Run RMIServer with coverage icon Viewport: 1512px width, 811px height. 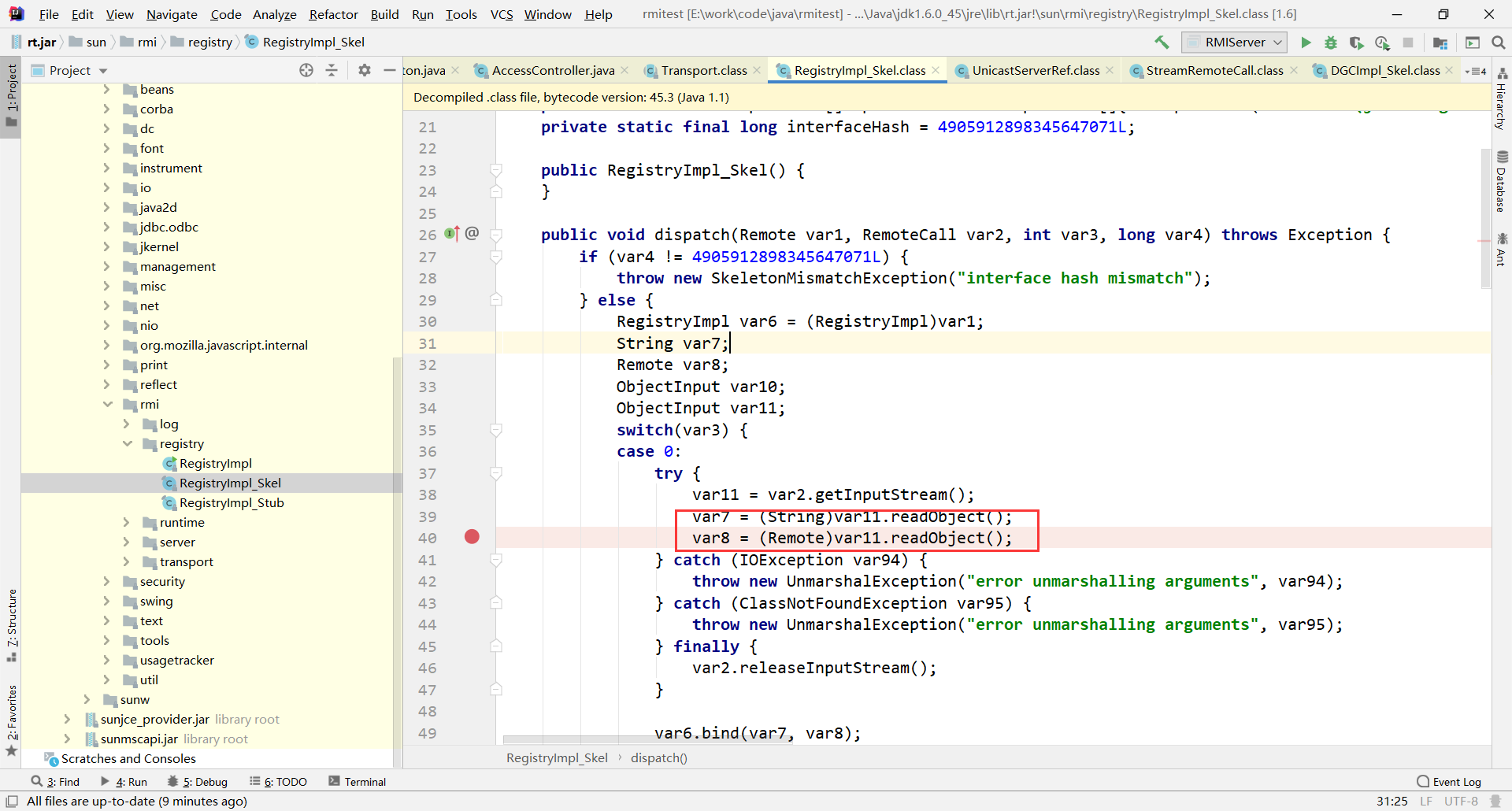tap(1356, 43)
